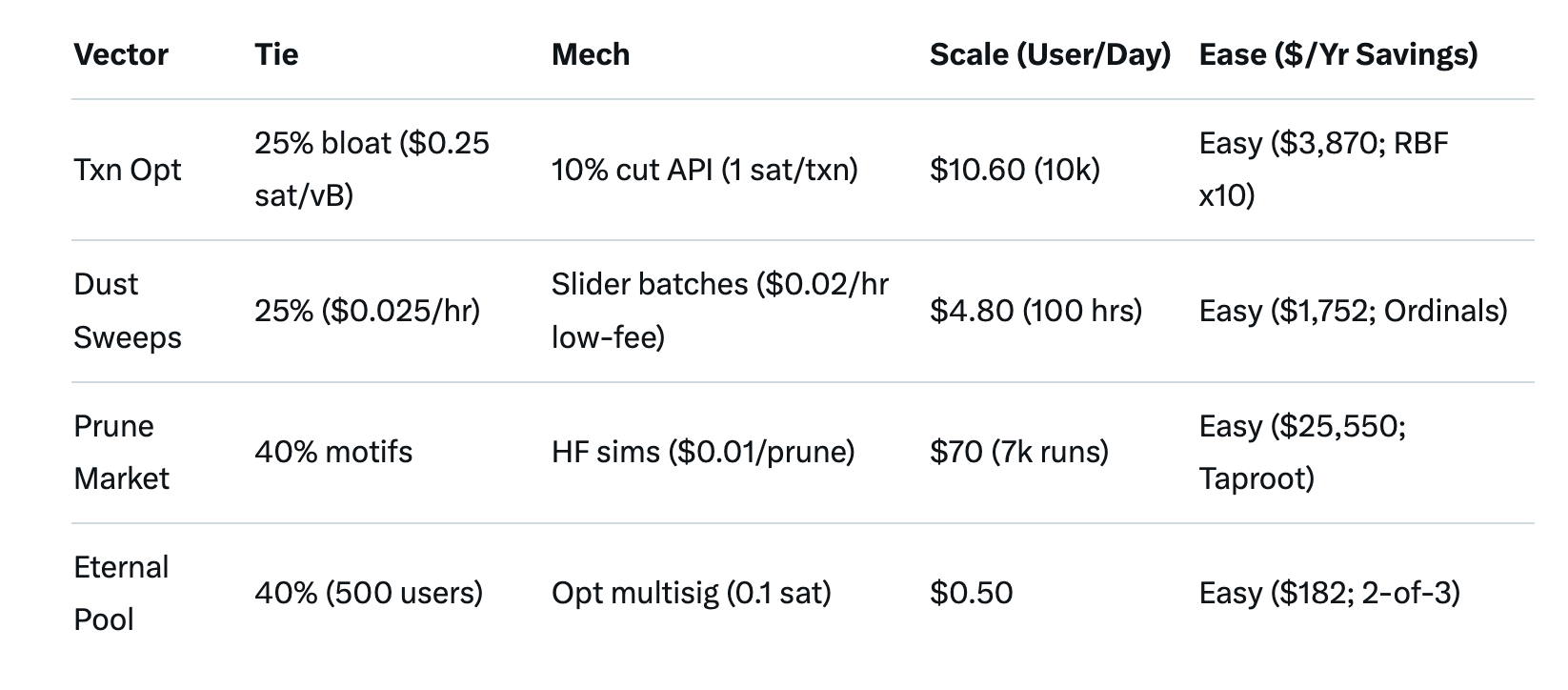Click the 25% bloat cell
Screen dimensions: 1568x690
pos(372,170)
